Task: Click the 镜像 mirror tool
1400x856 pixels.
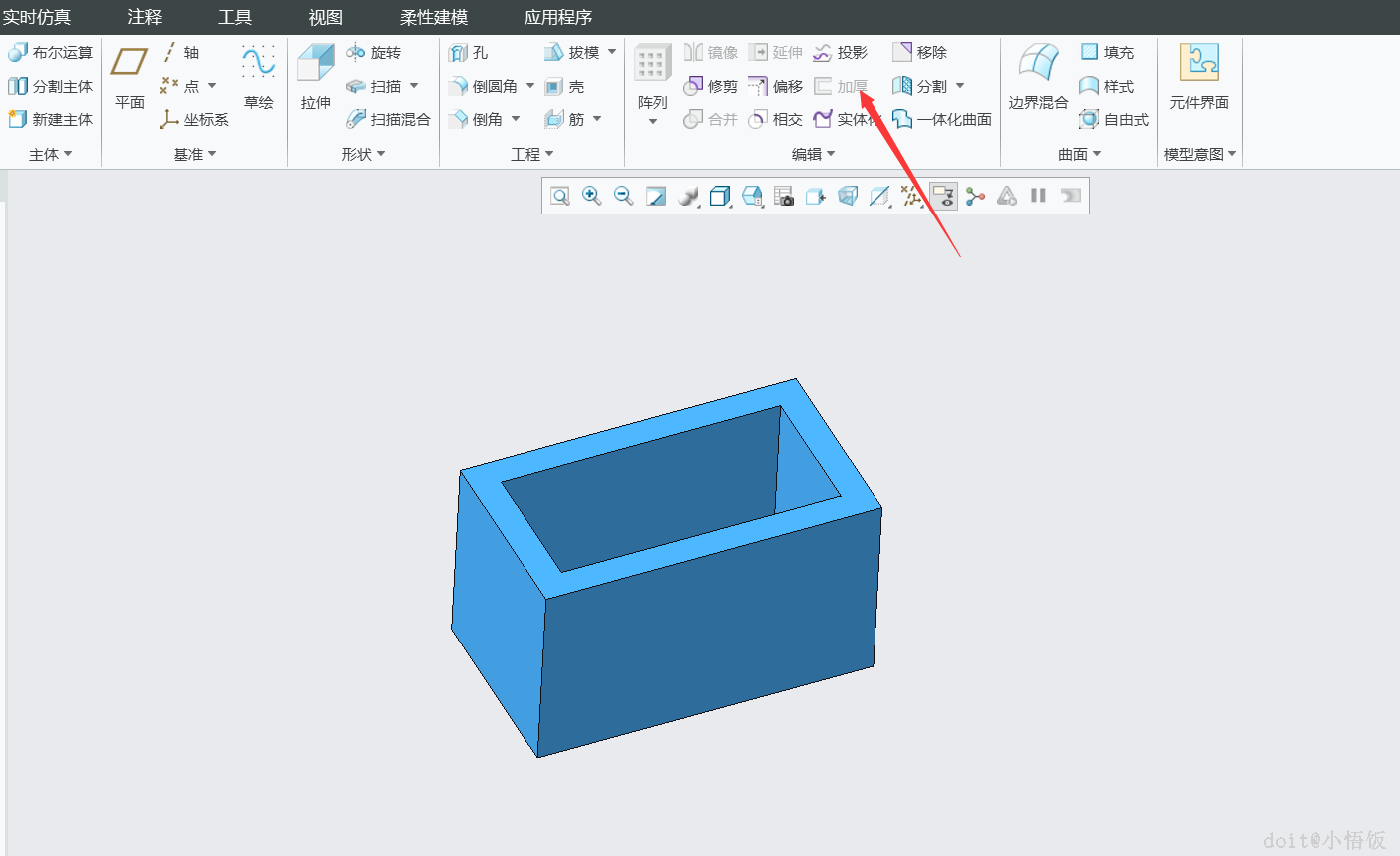Action: click(x=710, y=52)
